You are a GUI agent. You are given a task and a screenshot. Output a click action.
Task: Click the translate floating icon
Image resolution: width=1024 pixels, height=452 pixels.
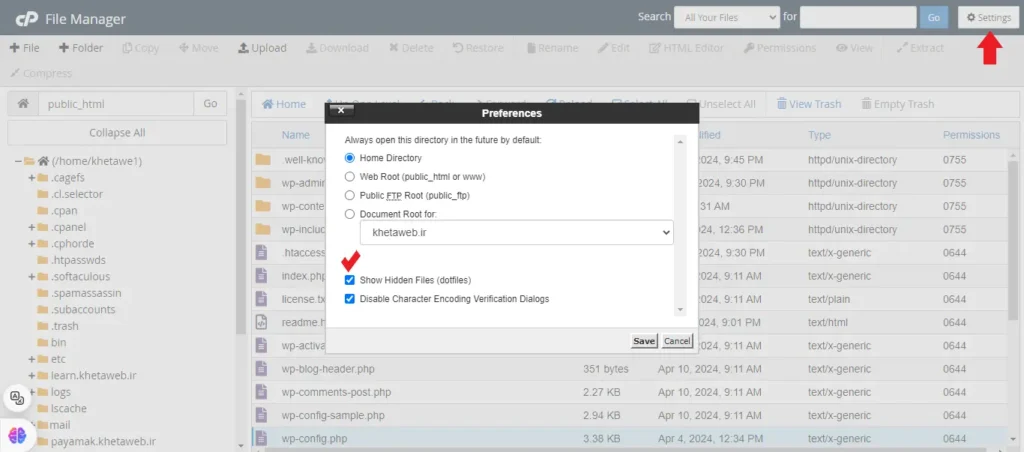click(18, 398)
